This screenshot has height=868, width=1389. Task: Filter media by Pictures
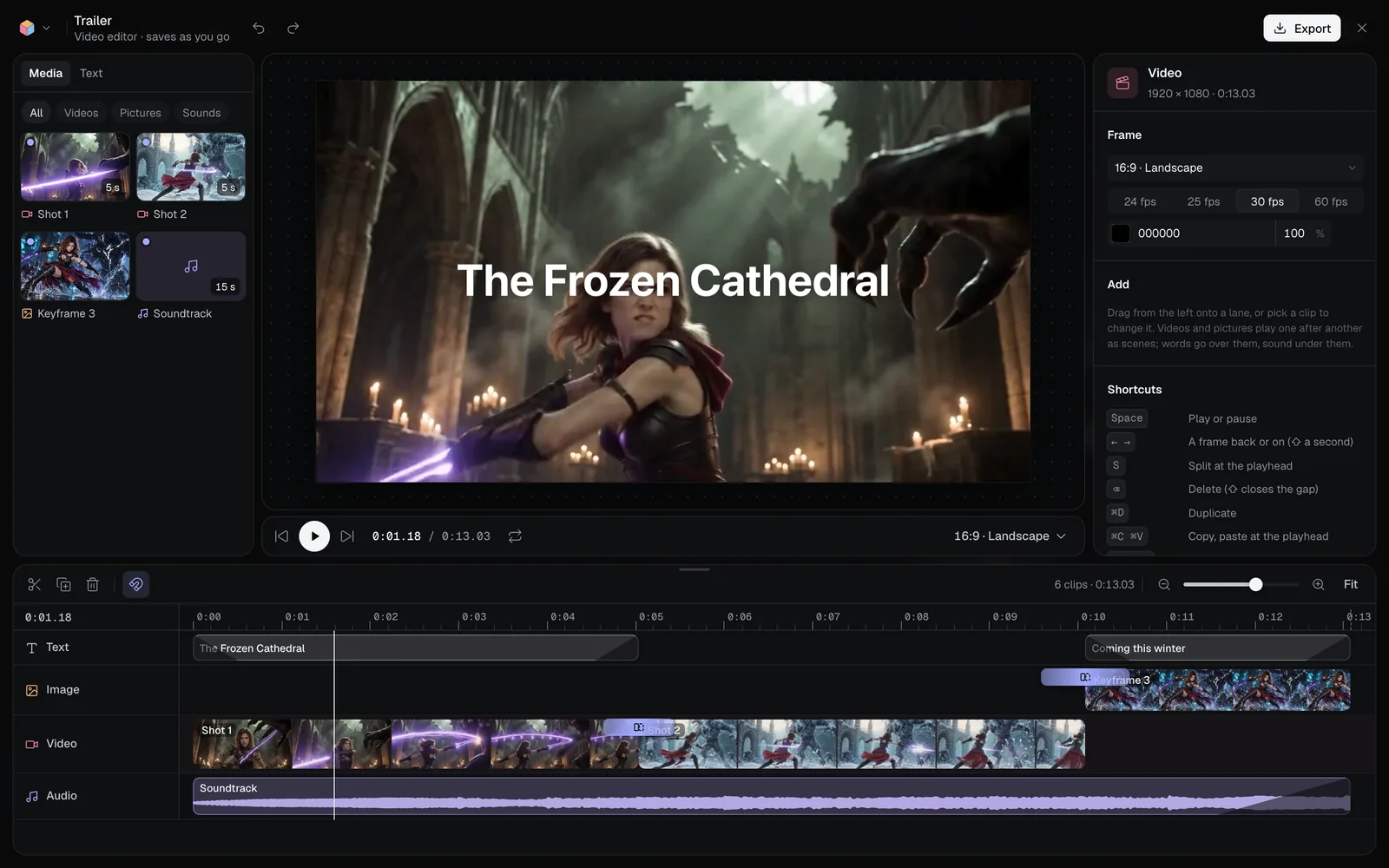[x=141, y=113]
